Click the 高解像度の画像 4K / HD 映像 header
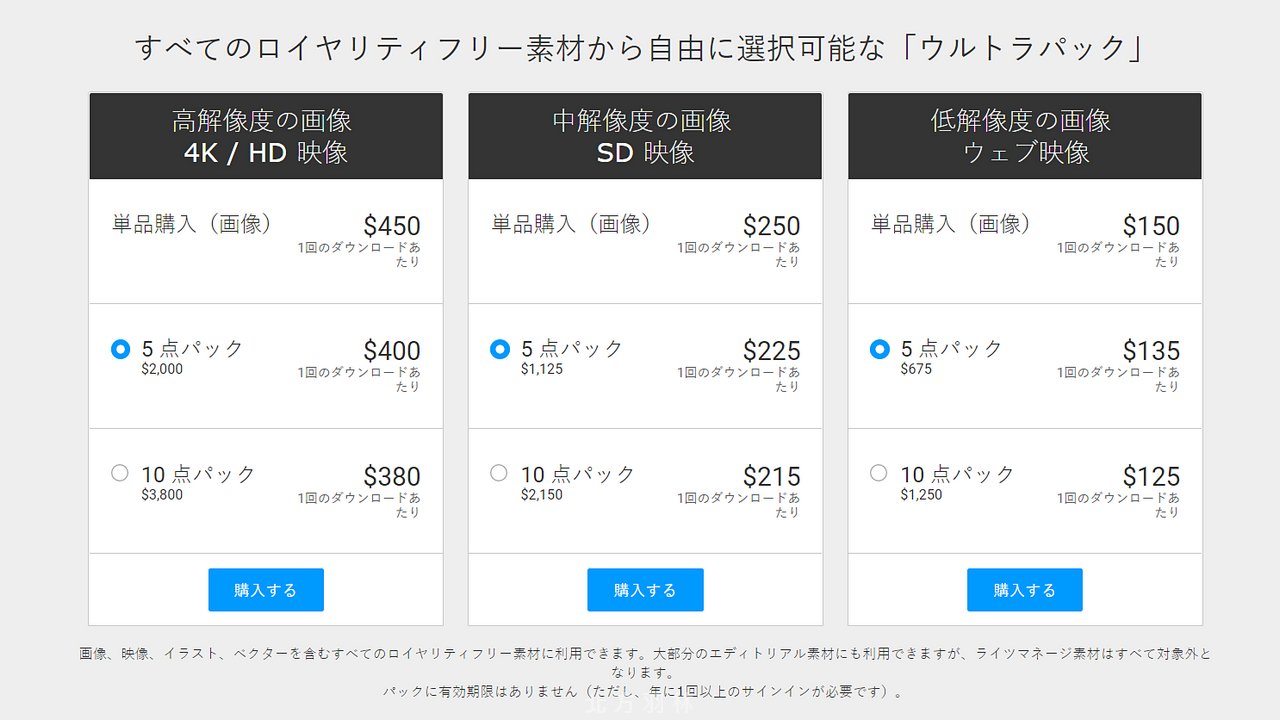1280x720 pixels. [266, 136]
